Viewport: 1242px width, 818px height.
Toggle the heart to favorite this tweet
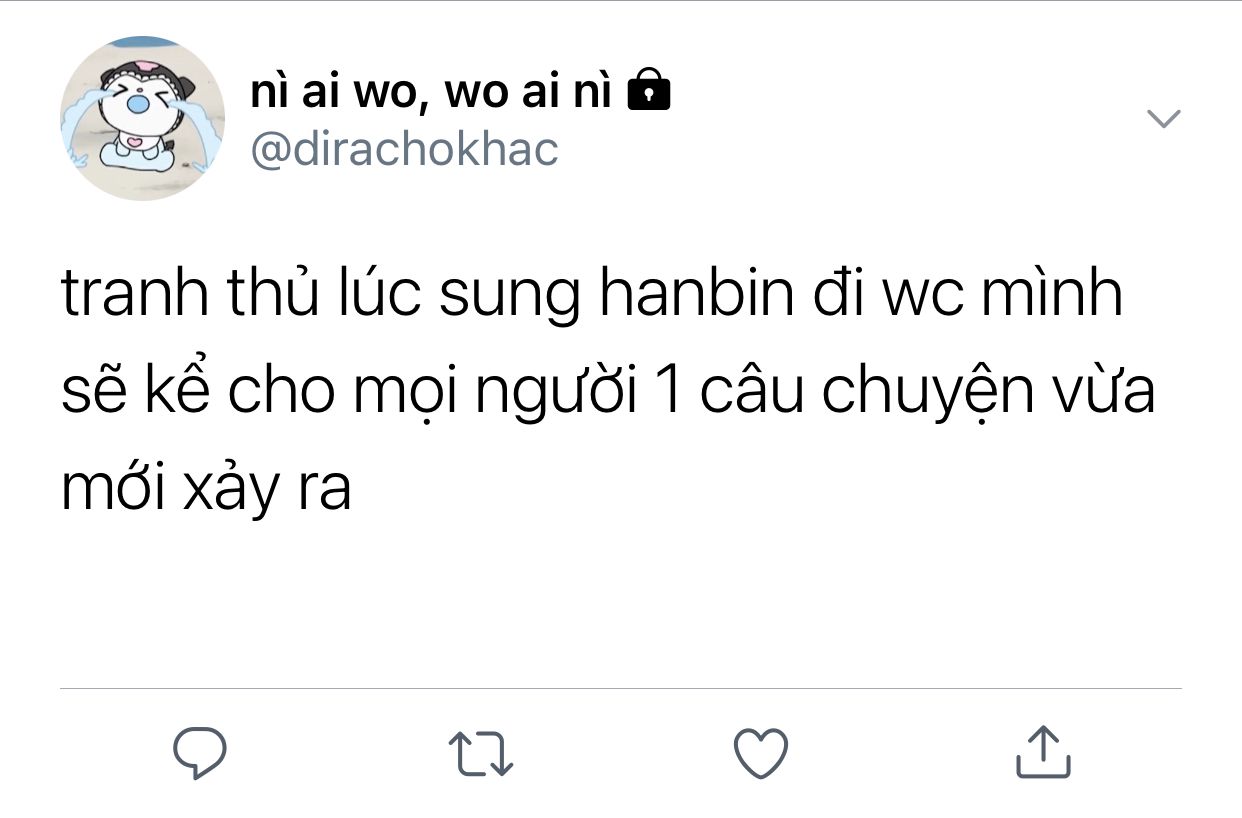tap(761, 754)
